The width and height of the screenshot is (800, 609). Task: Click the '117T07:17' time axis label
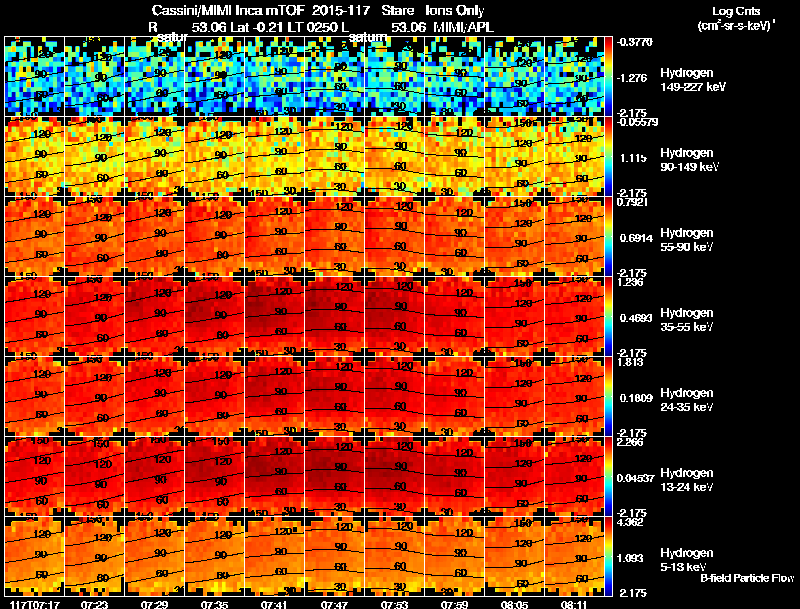[x=34, y=604]
